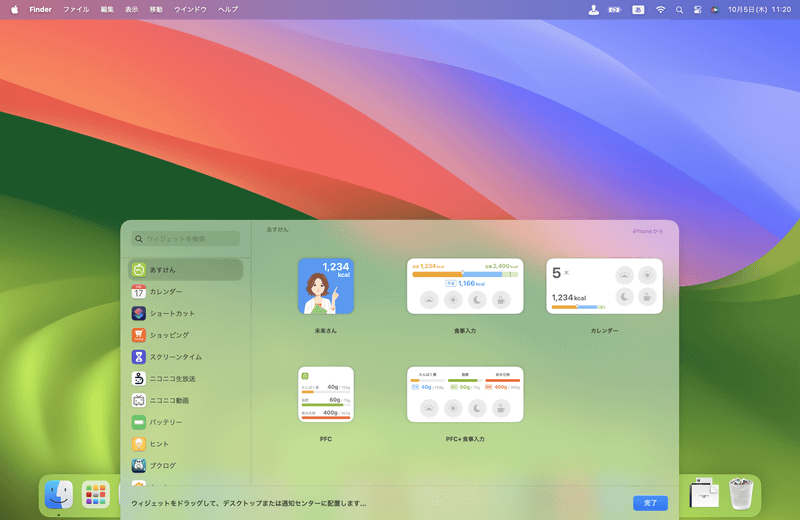
Task: Select ニコニコ動画 in sidebar
Action: [x=185, y=401]
